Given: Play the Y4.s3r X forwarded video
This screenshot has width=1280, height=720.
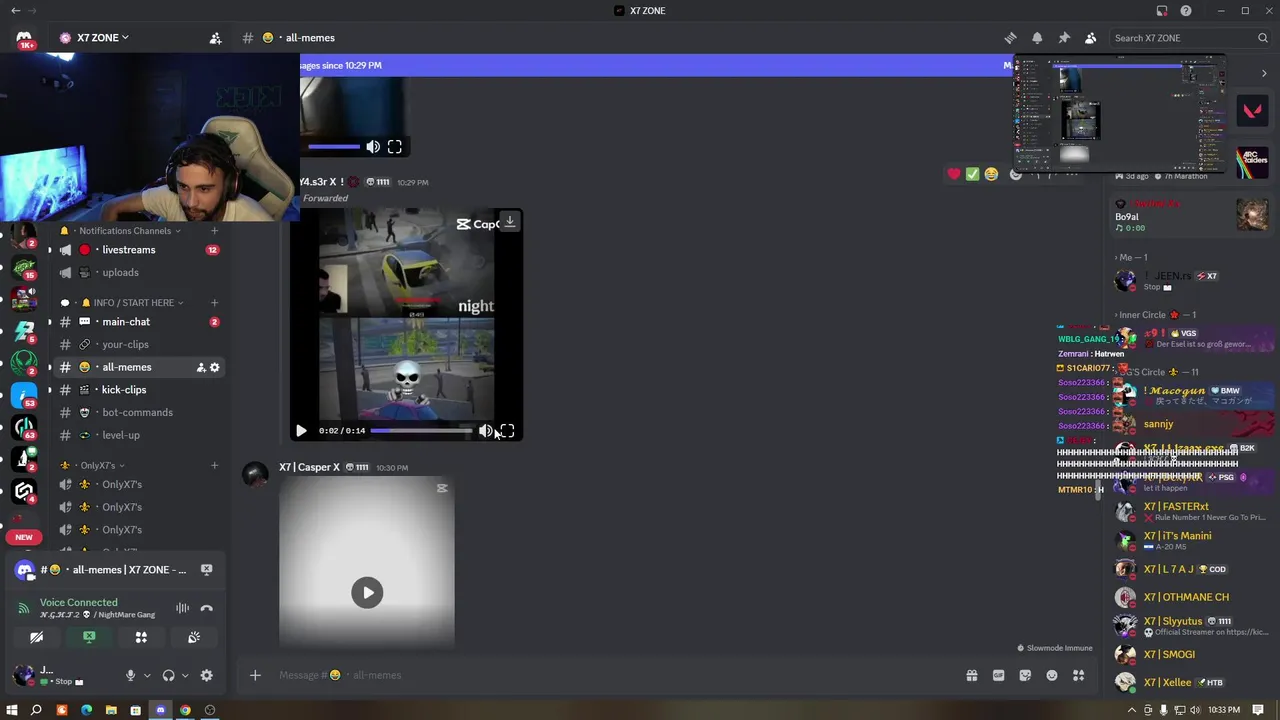Looking at the screenshot, I should [x=301, y=431].
